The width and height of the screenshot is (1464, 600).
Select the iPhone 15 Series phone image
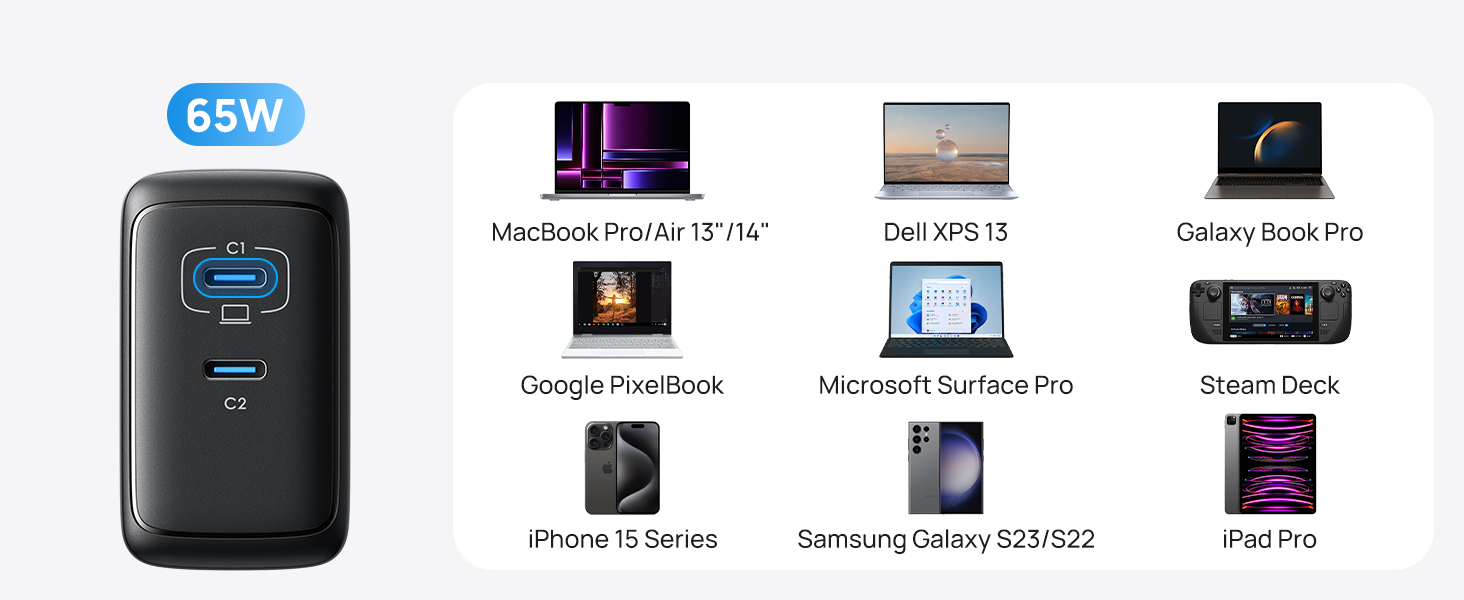pos(622,467)
